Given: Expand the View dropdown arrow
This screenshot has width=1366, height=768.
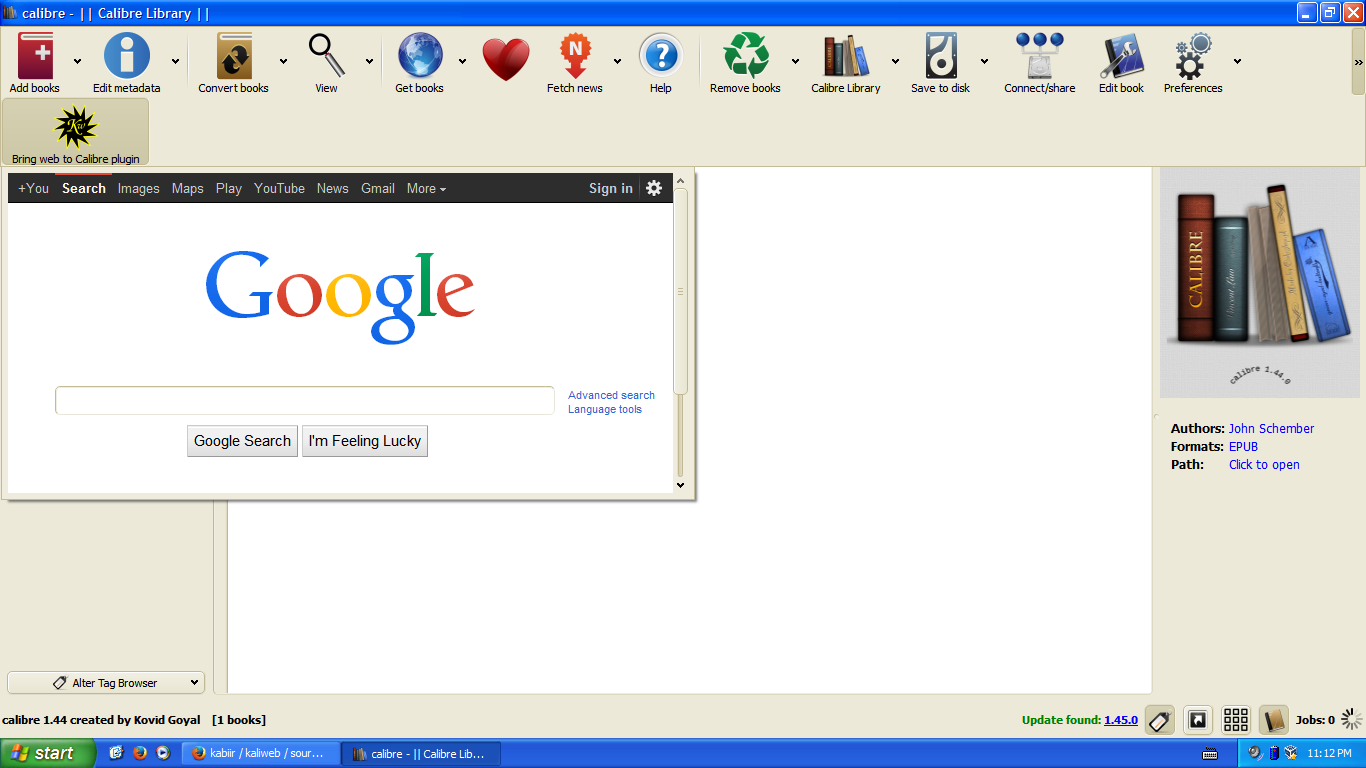Looking at the screenshot, I should [369, 61].
